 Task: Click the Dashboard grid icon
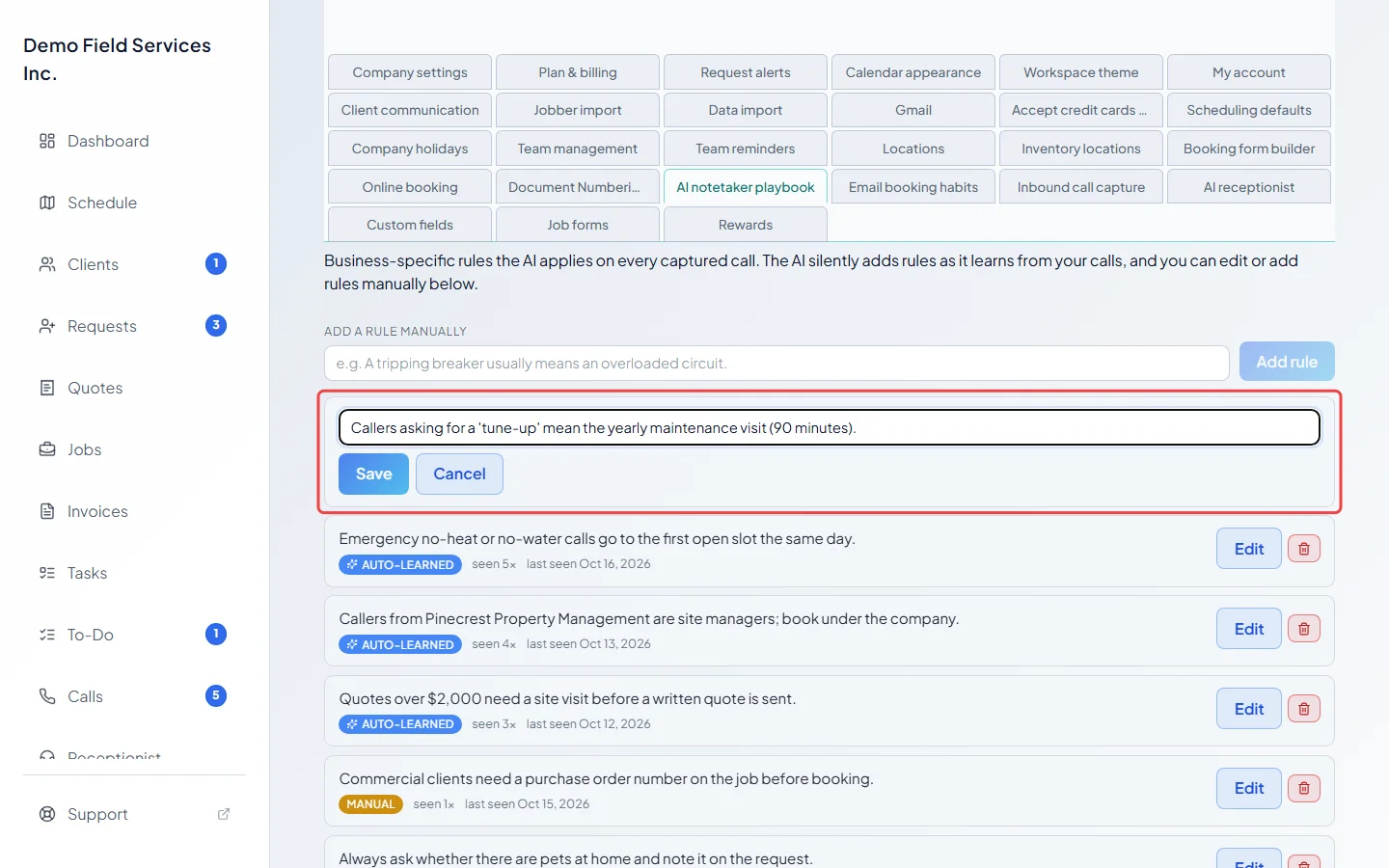coord(47,141)
